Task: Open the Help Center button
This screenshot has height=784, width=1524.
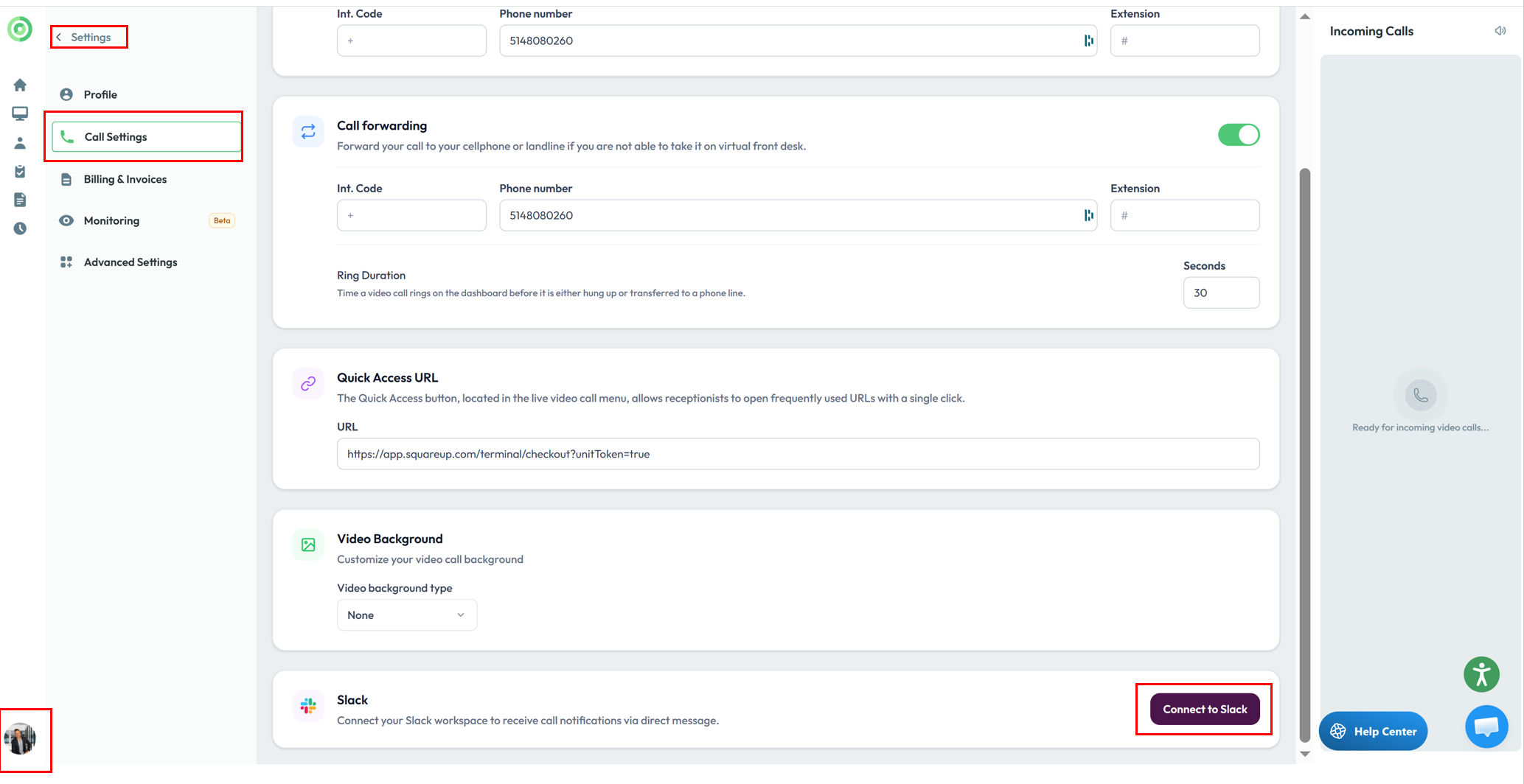Action: (x=1373, y=731)
